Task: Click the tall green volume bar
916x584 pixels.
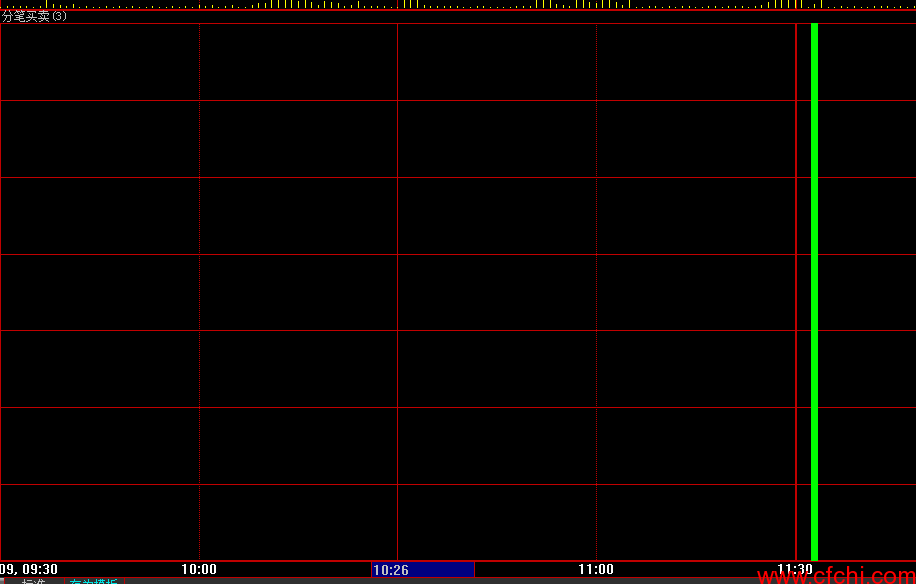Action: coord(814,292)
